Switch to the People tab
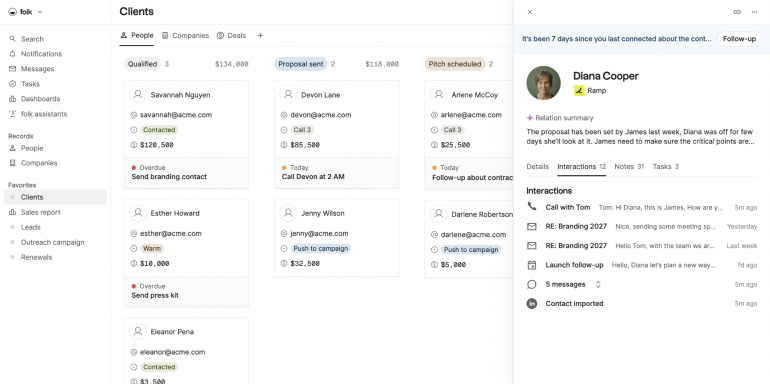Viewport: 770px width, 384px height. click(x=137, y=35)
